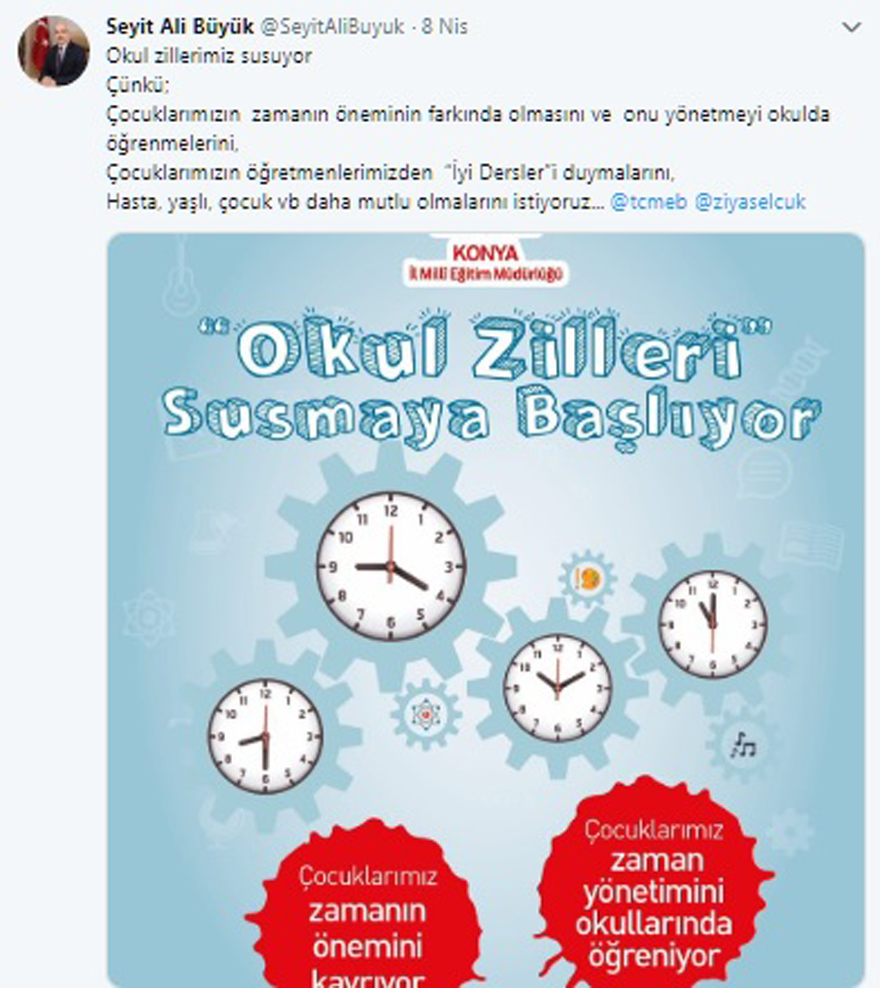Click the @SeyitAliBuyuk handle
This screenshot has height=988, width=880.
tap(332, 26)
